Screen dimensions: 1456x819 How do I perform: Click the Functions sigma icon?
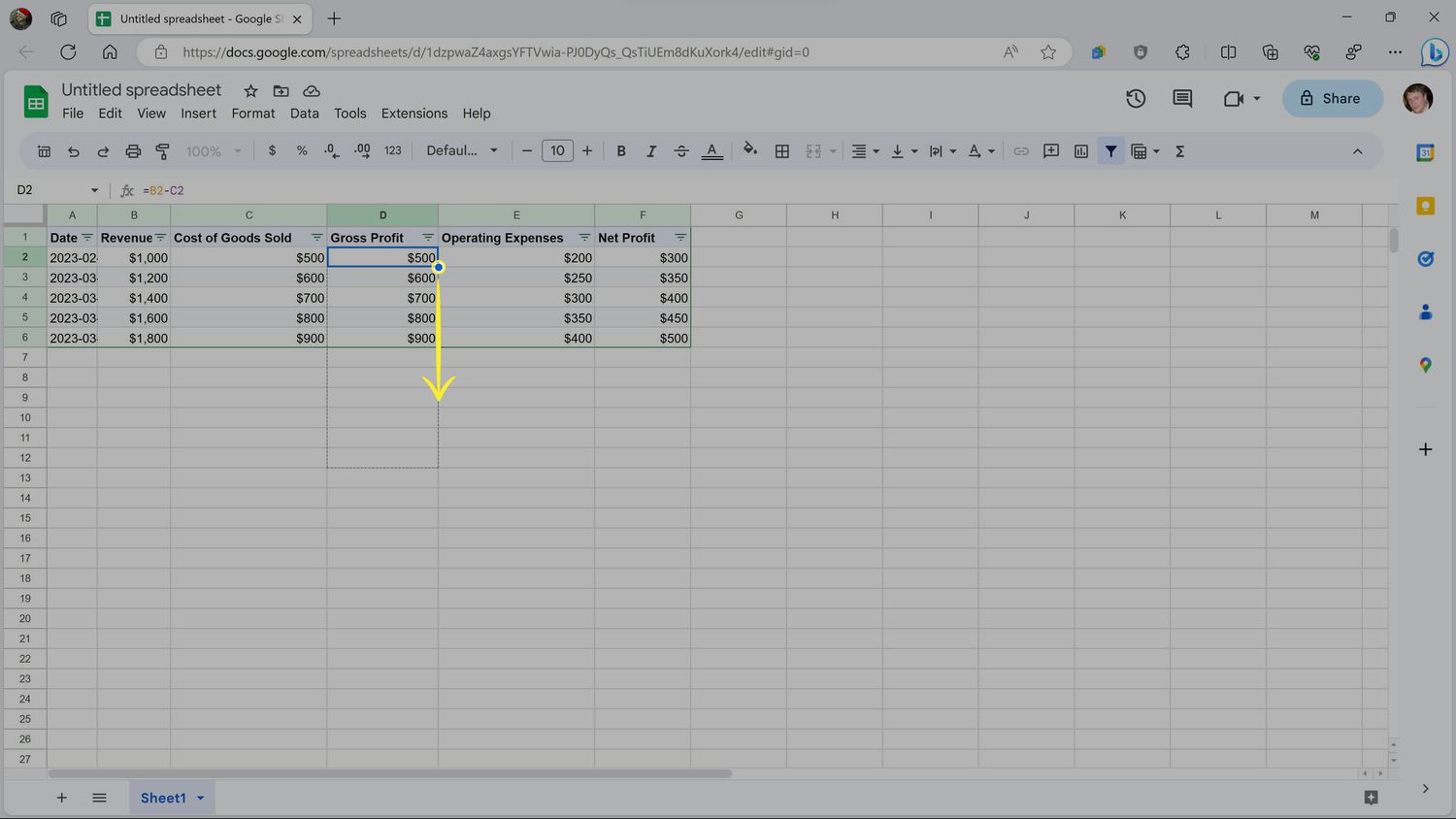(x=1179, y=151)
